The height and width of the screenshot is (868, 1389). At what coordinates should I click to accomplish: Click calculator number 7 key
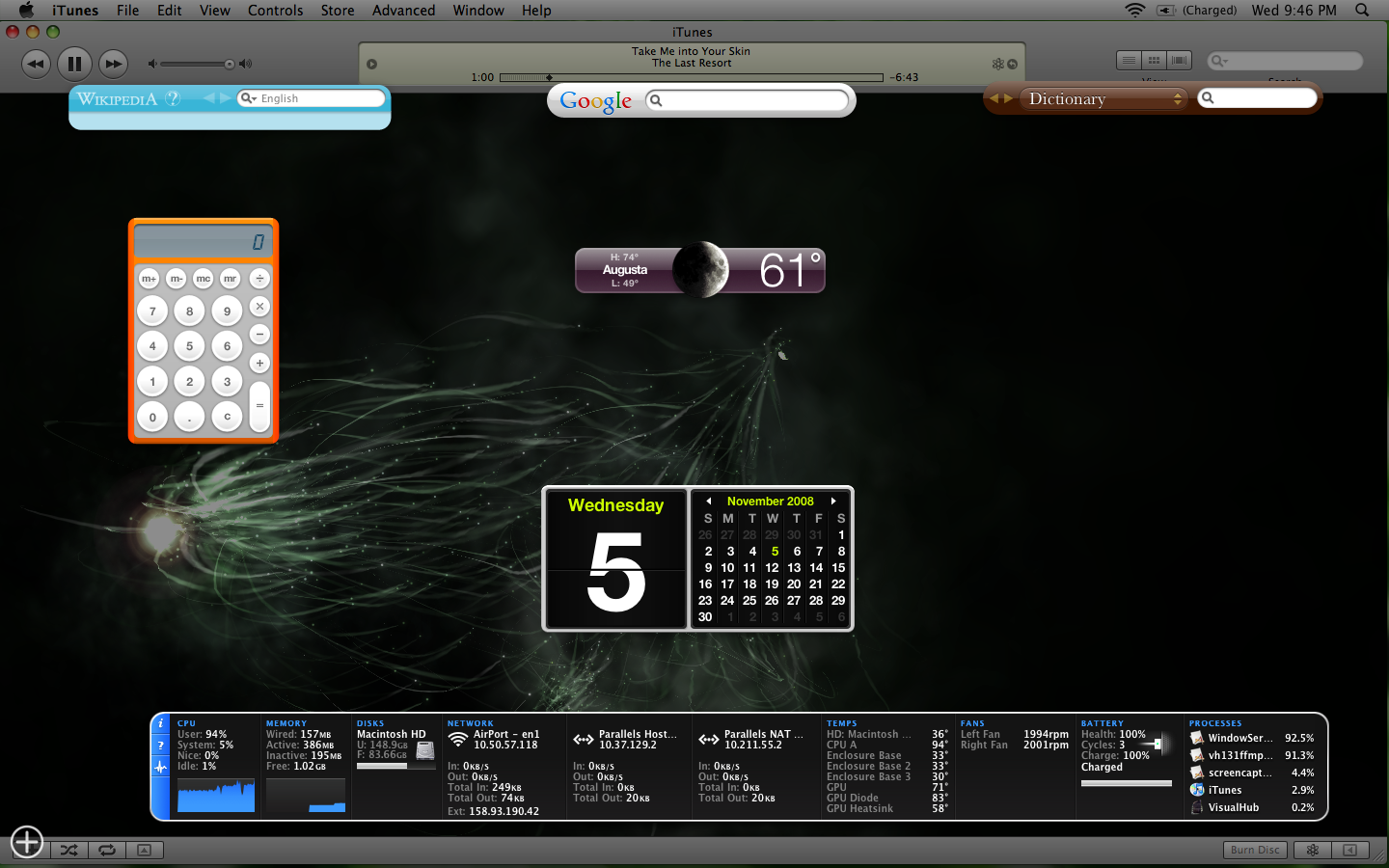(152, 312)
